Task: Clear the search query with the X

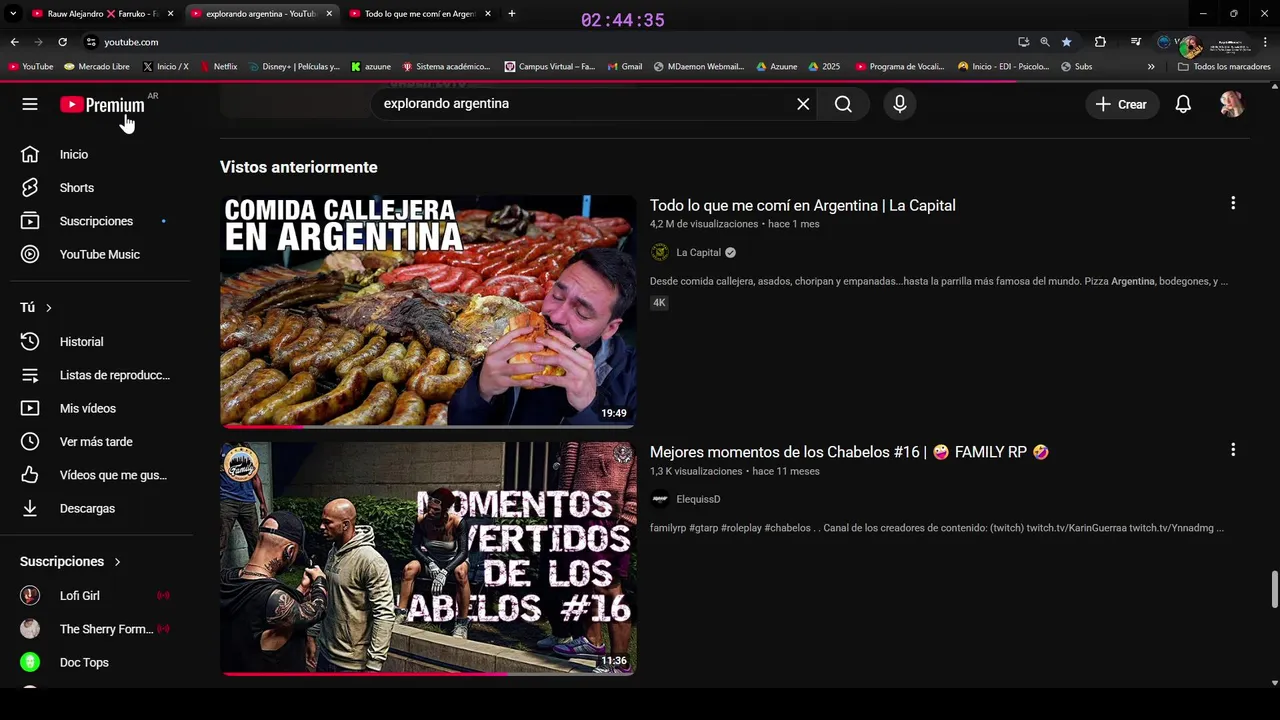Action: coord(803,104)
